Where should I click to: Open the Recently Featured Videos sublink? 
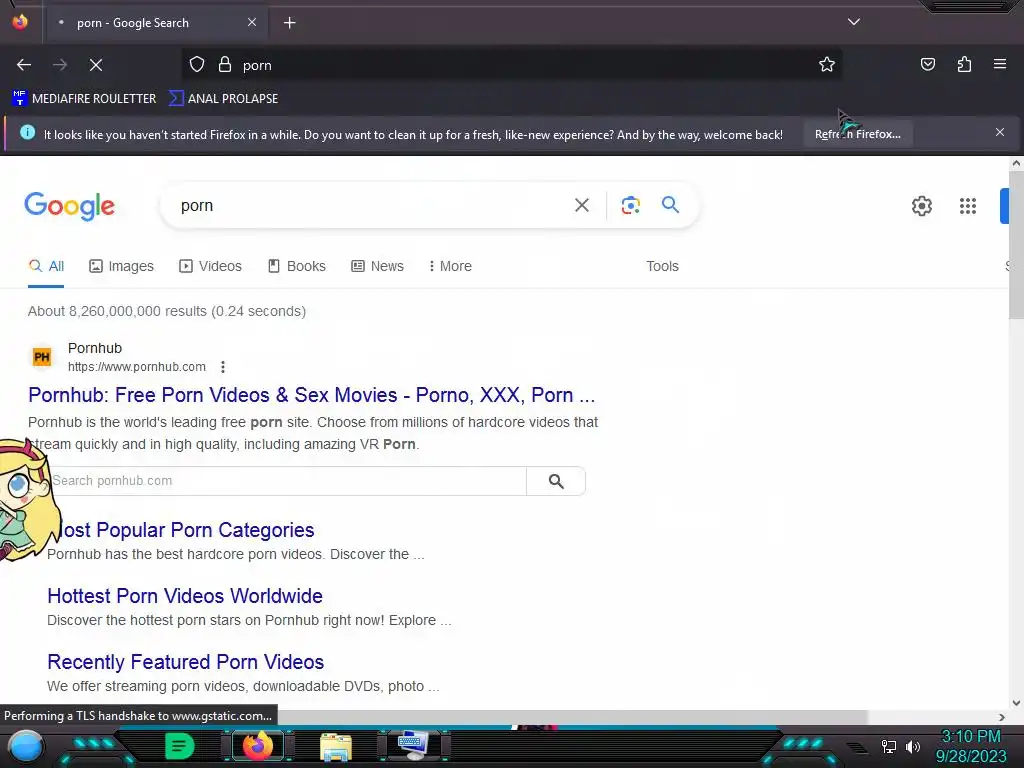(x=185, y=662)
